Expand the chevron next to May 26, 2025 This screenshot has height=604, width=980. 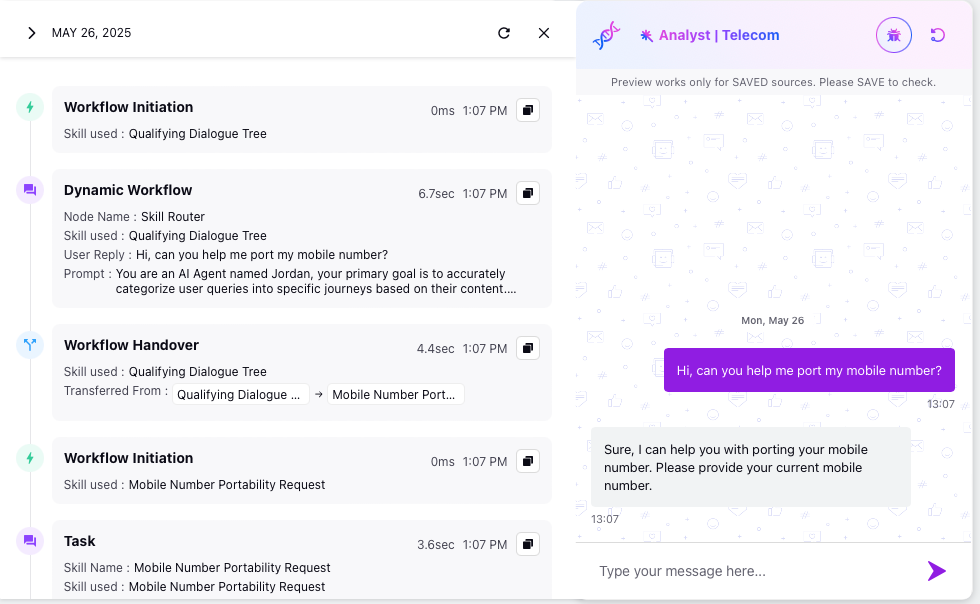(x=31, y=33)
